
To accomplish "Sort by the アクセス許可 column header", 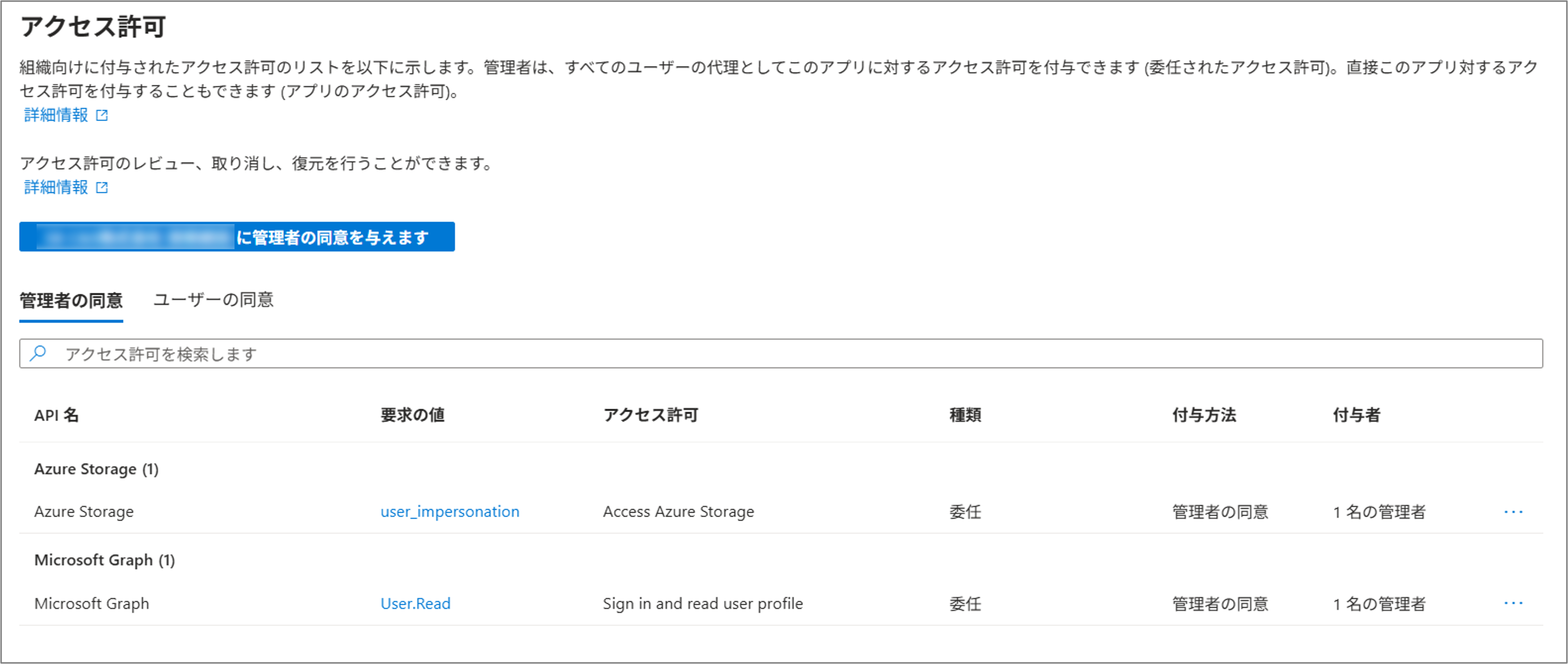I will point(650,415).
